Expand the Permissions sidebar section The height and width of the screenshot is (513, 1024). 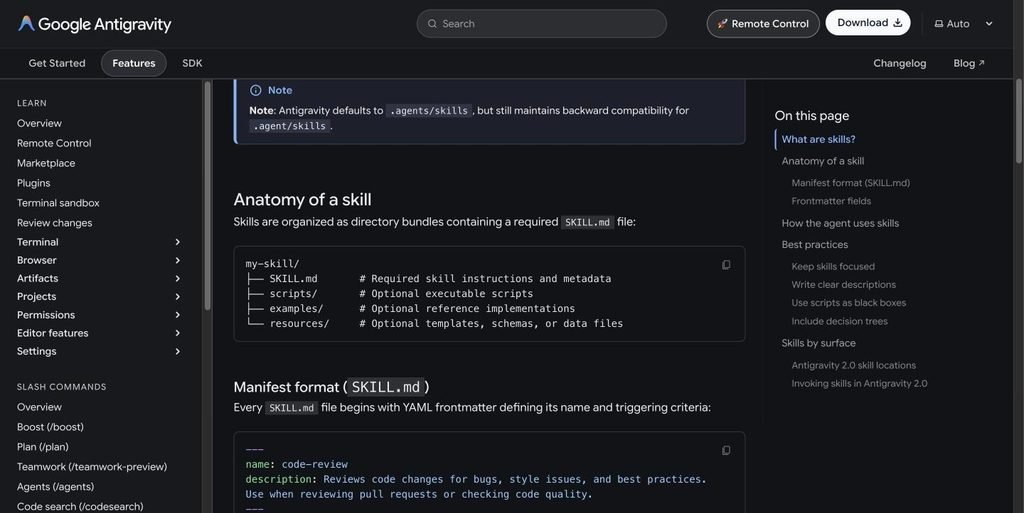click(177, 315)
